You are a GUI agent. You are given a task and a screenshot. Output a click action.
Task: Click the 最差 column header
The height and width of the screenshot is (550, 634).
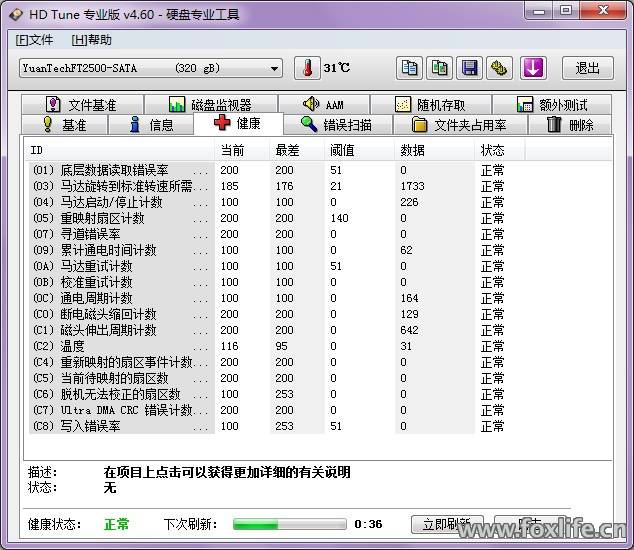coord(297,150)
